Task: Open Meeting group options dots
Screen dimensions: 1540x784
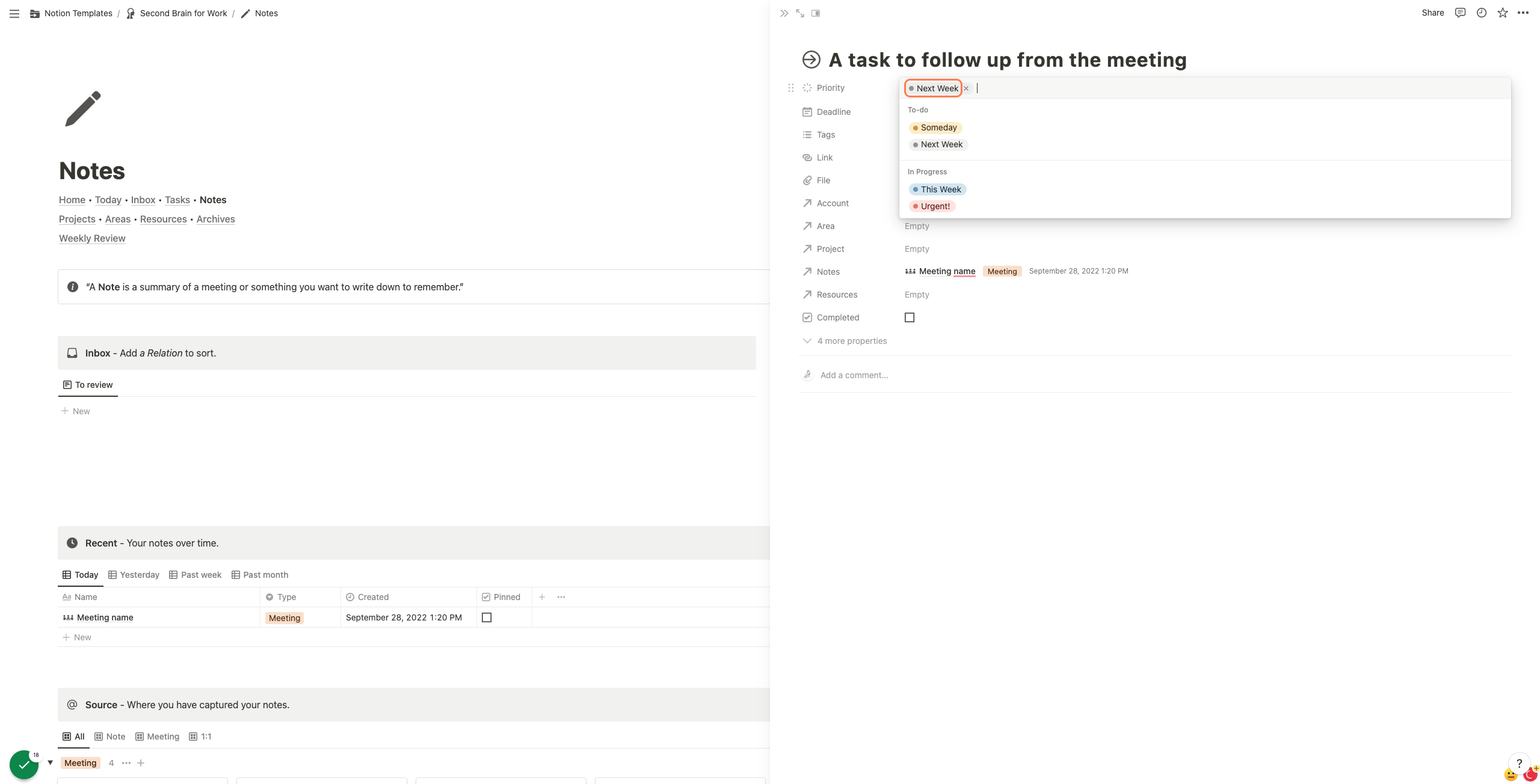Action: tap(126, 763)
